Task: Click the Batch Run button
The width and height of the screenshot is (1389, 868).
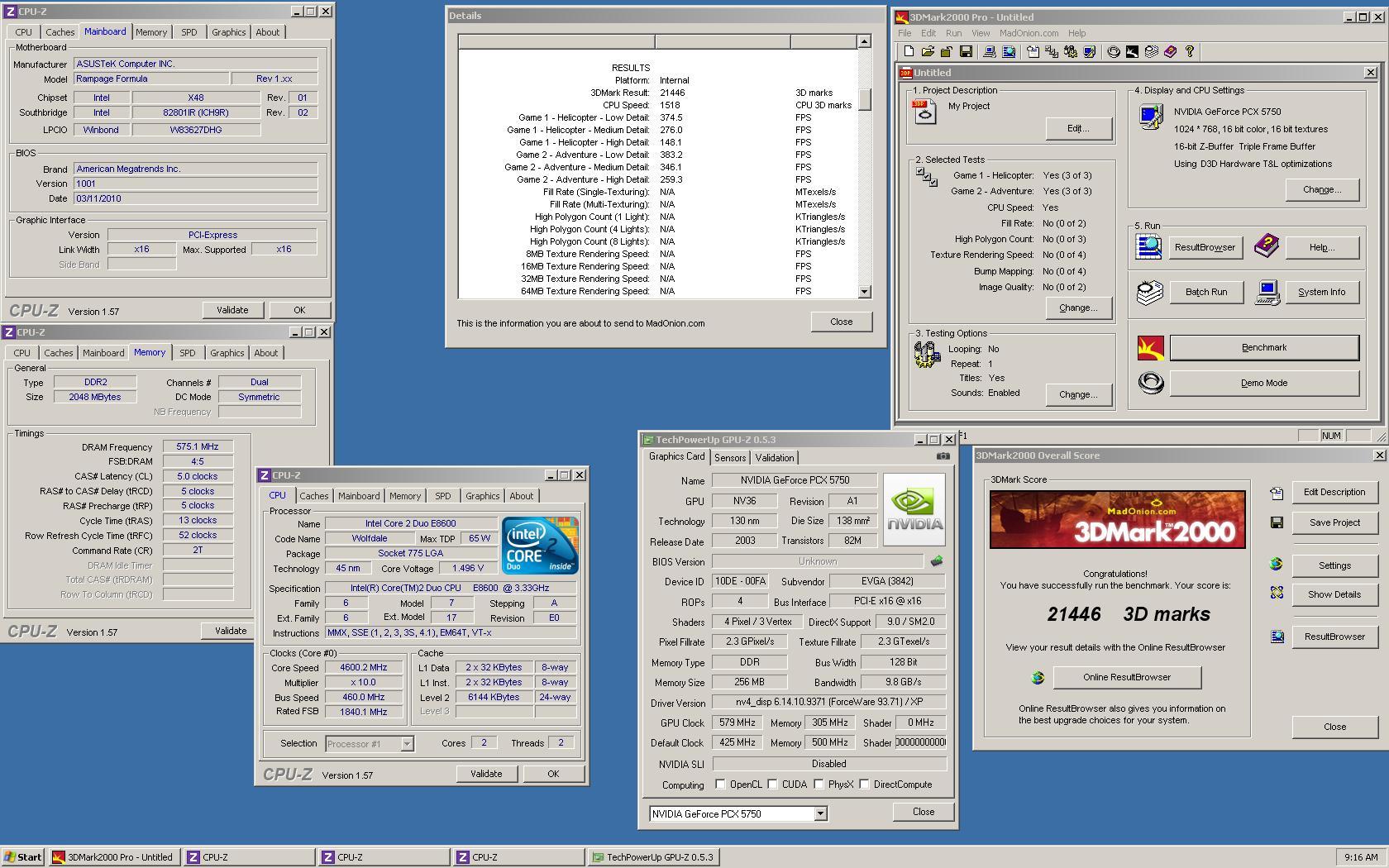Action: click(1206, 292)
